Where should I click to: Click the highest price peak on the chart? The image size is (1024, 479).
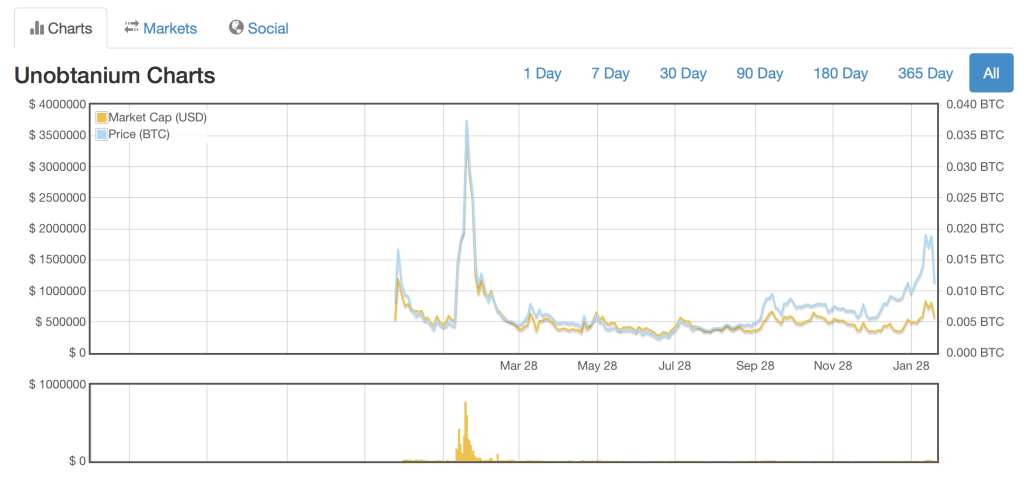coord(466,122)
